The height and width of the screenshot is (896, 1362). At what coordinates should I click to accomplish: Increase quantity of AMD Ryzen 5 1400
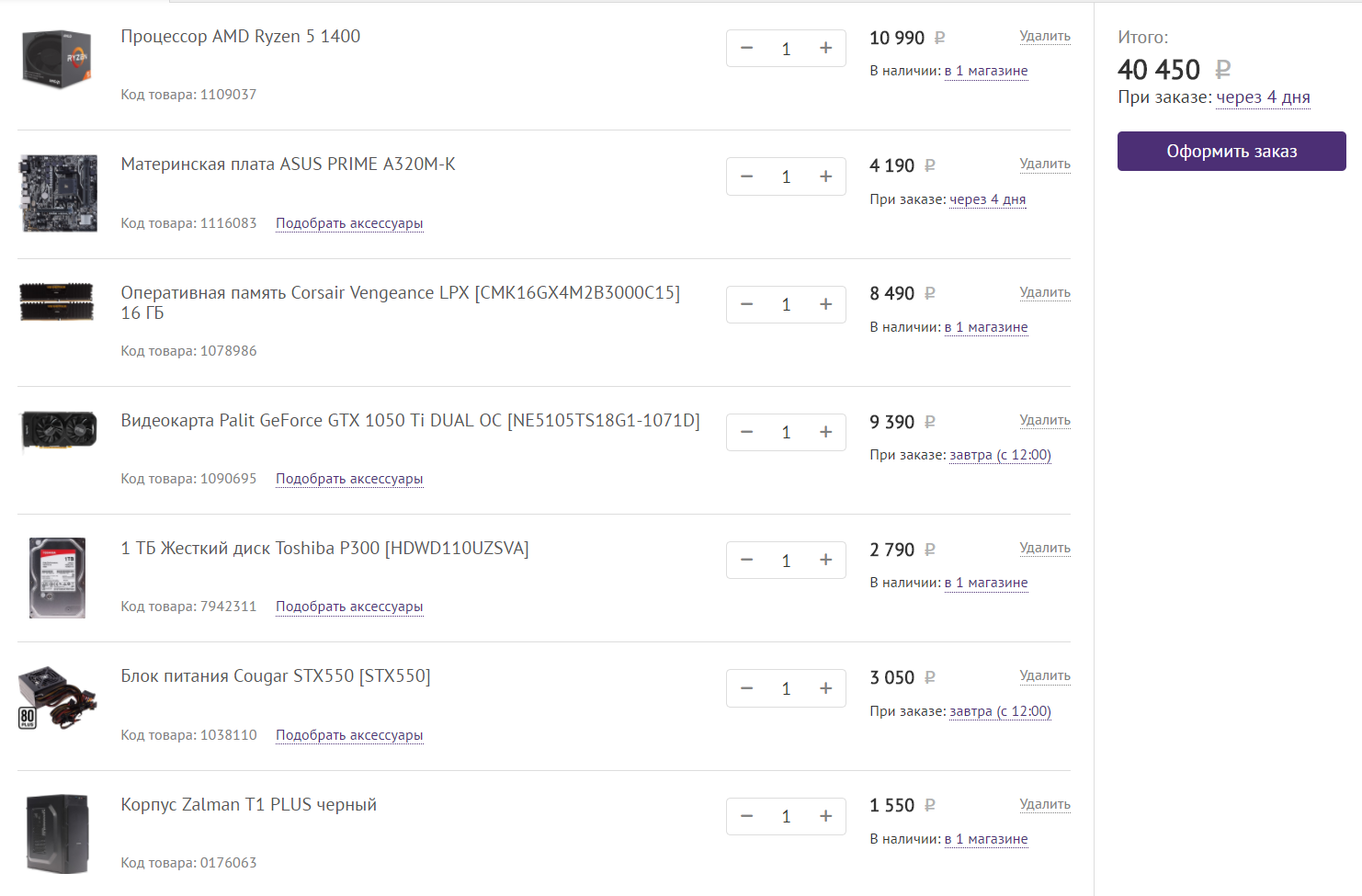pos(825,49)
